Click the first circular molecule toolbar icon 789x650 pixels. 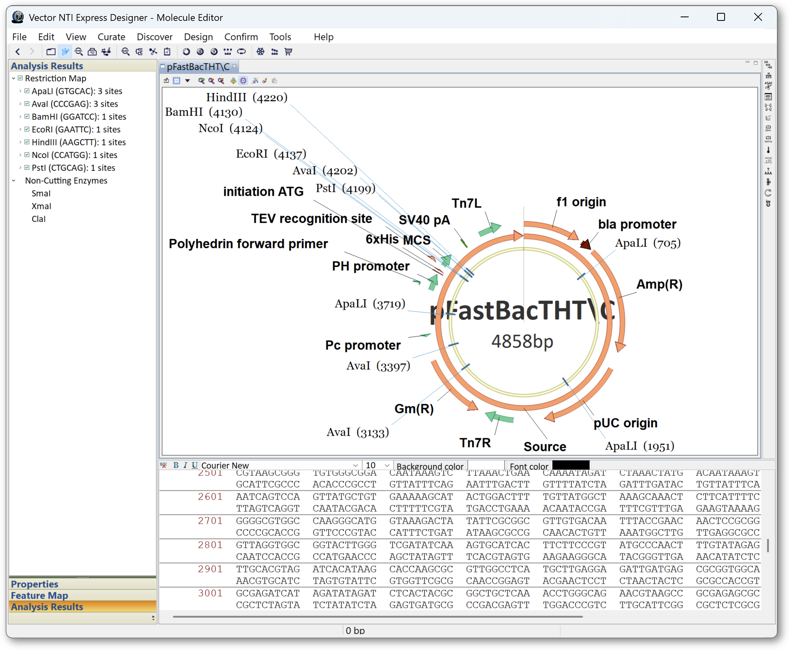click(x=186, y=51)
